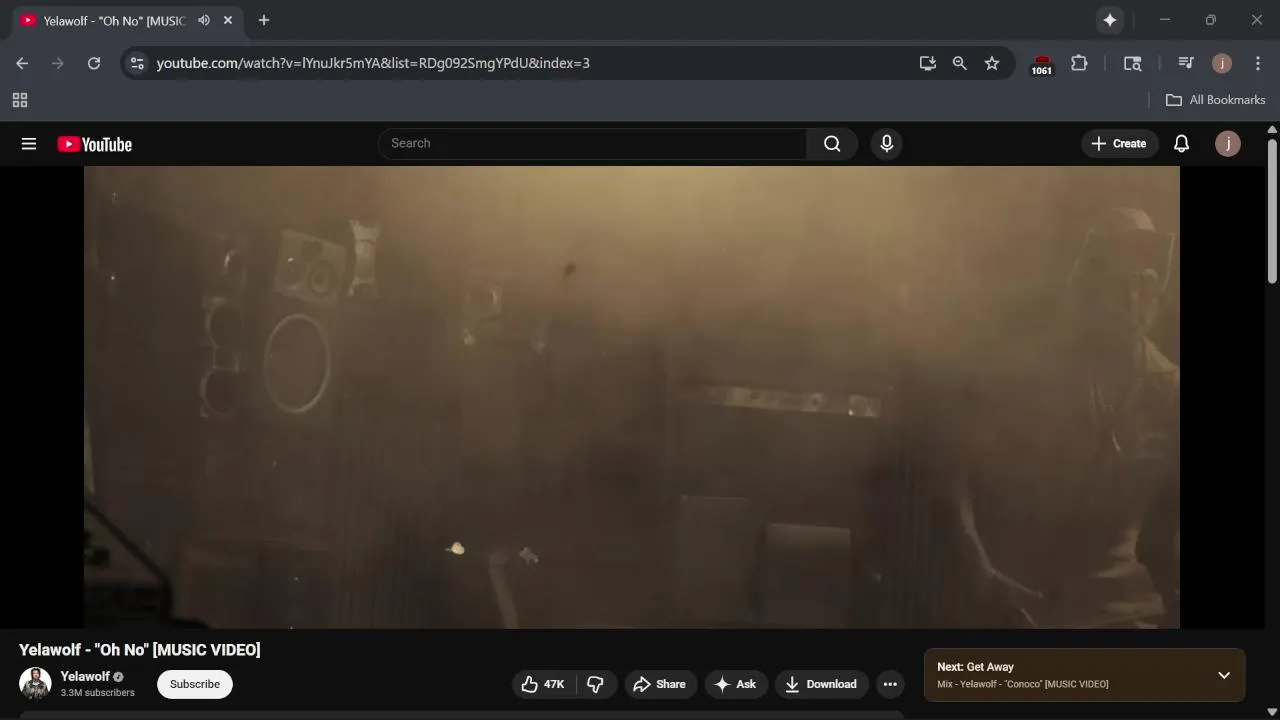Open a new browser tab

point(264,20)
